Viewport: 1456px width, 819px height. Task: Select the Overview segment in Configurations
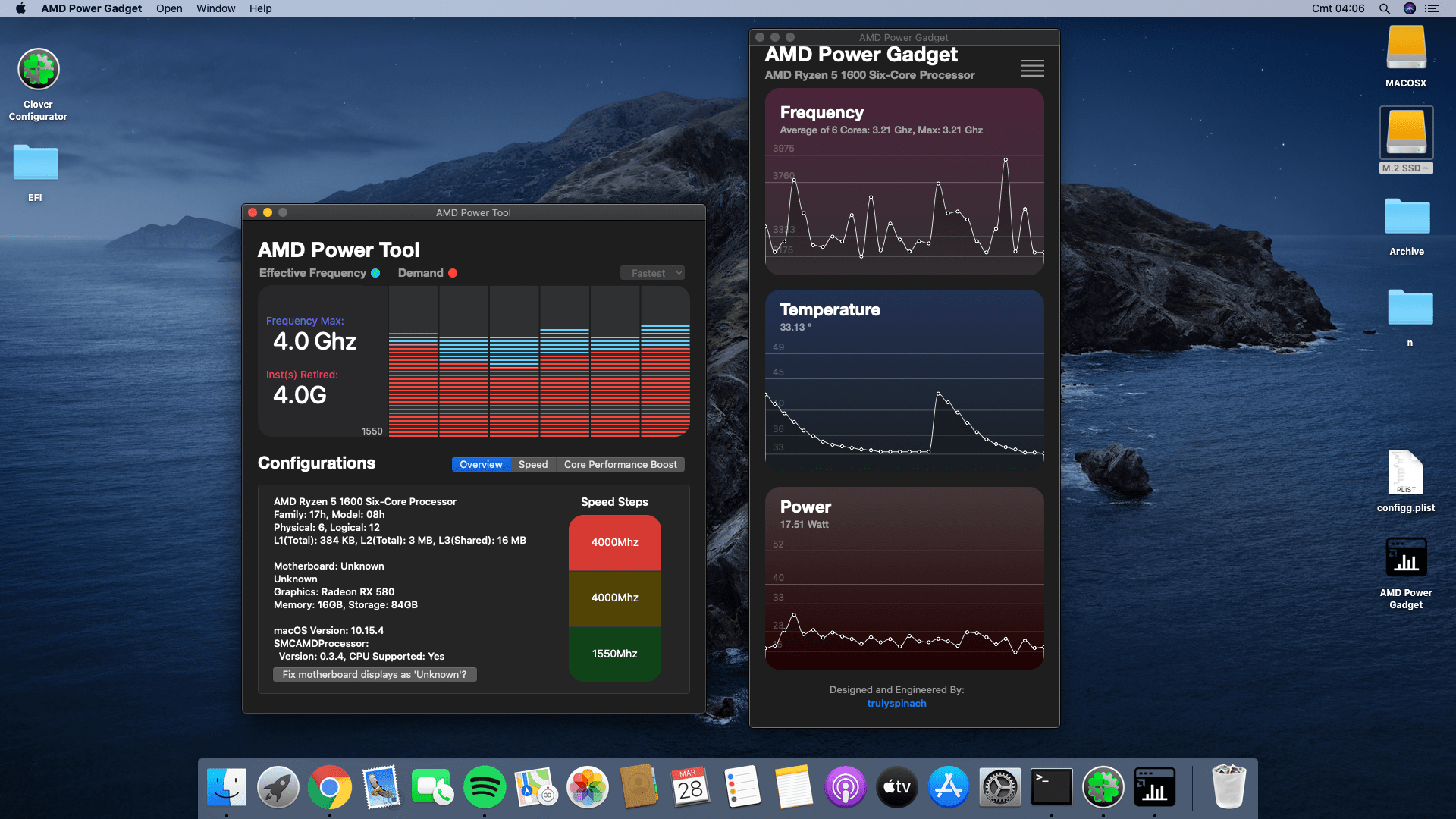481,464
